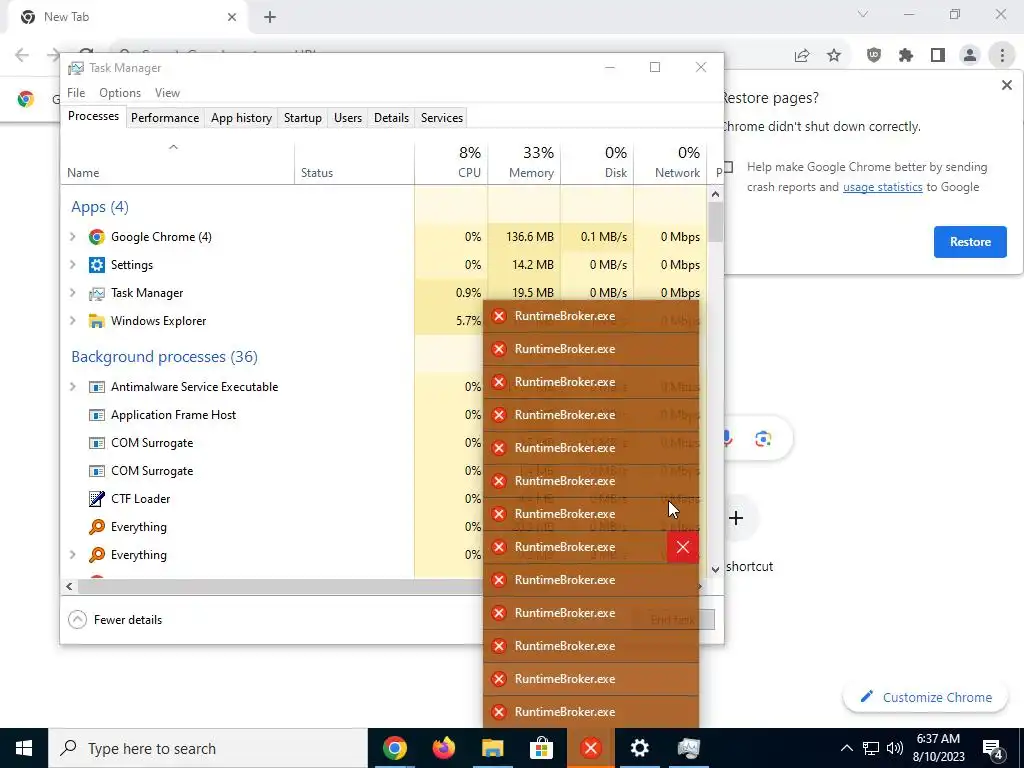Click the highlighted red X on RuntimeBroker row
Screen dimensions: 1024x768
point(682,547)
